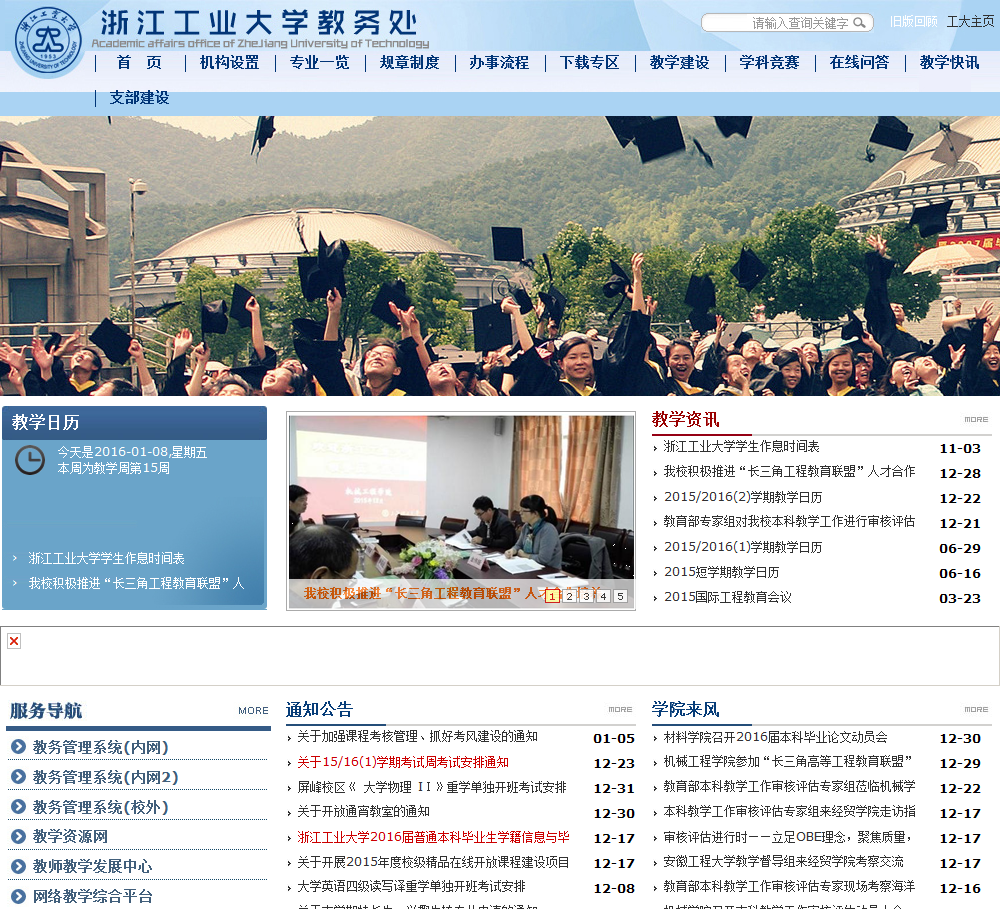Open 我校积极推进 link in 教学日历 panel
Viewport: 1000px width, 909px height.
136,583
